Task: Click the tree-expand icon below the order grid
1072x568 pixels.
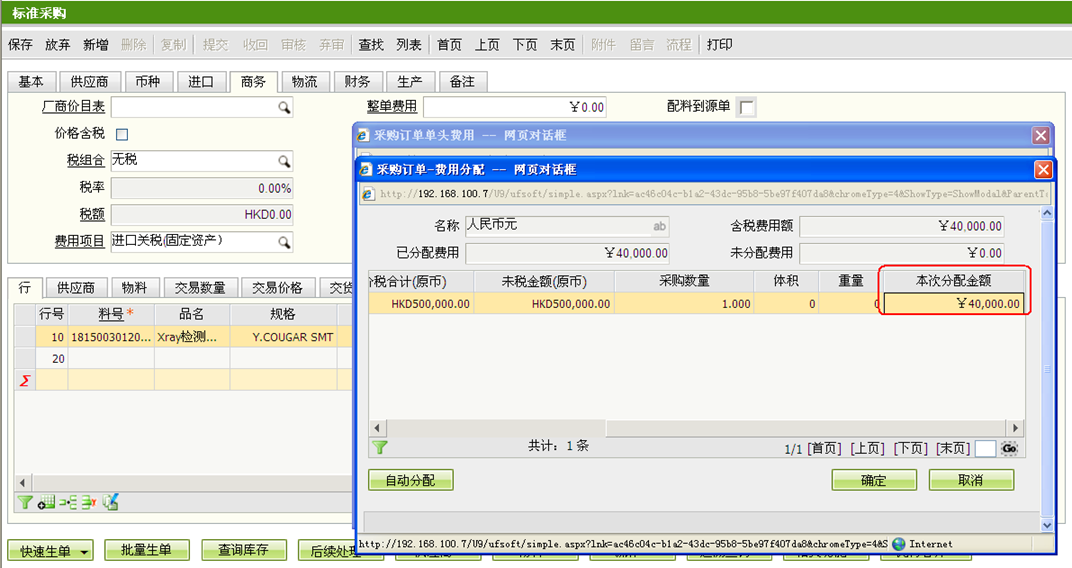Action: 68,502
